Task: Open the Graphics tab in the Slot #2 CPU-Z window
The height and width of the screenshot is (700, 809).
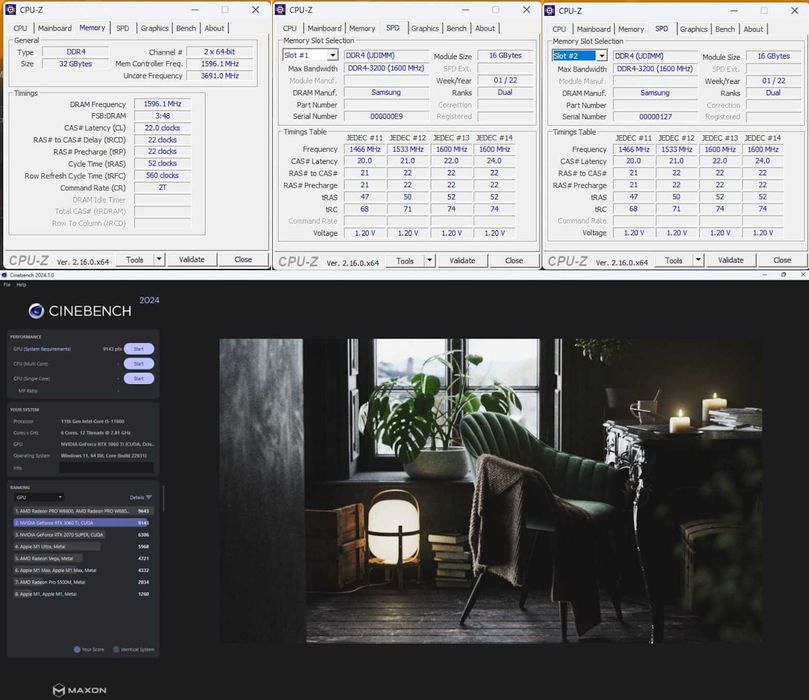Action: (x=693, y=29)
